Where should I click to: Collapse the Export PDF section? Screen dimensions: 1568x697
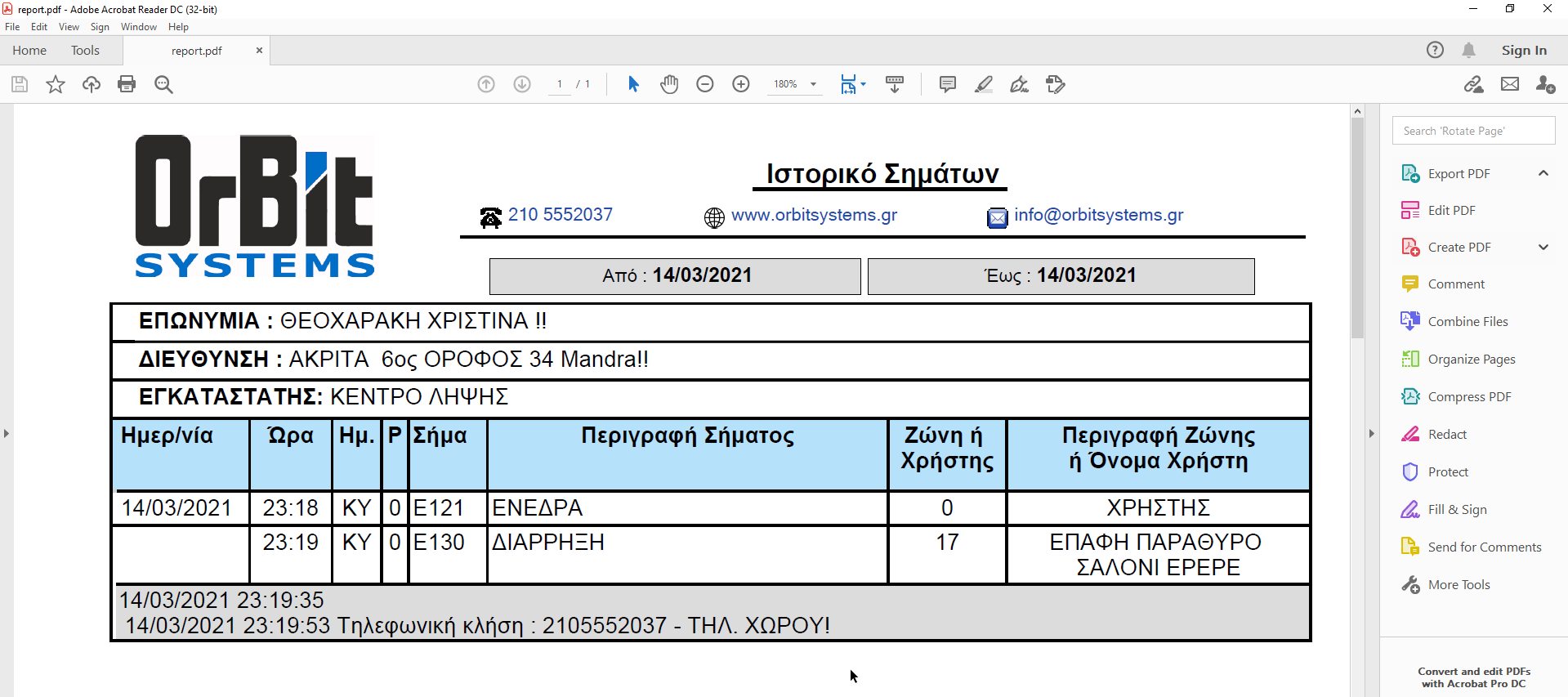1543,173
